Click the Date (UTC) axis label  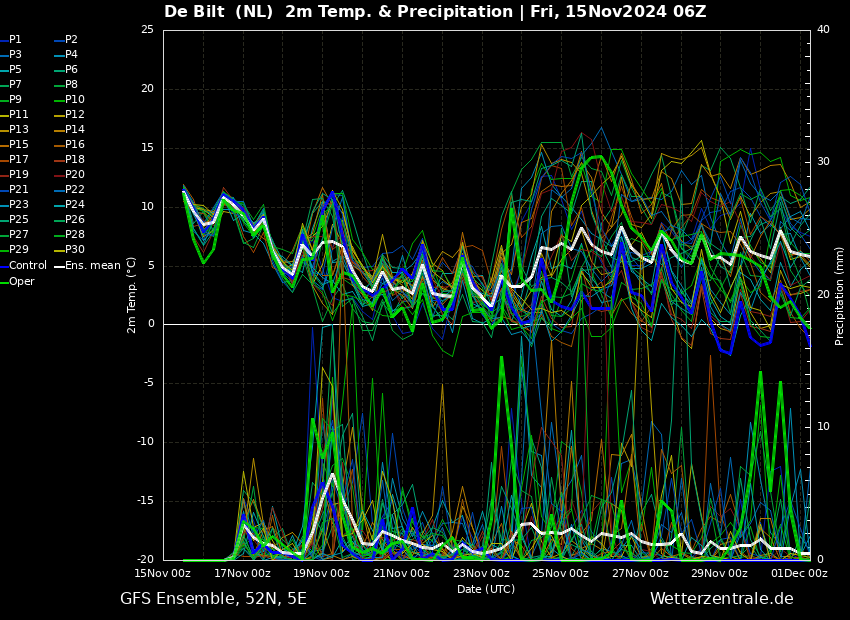486,589
